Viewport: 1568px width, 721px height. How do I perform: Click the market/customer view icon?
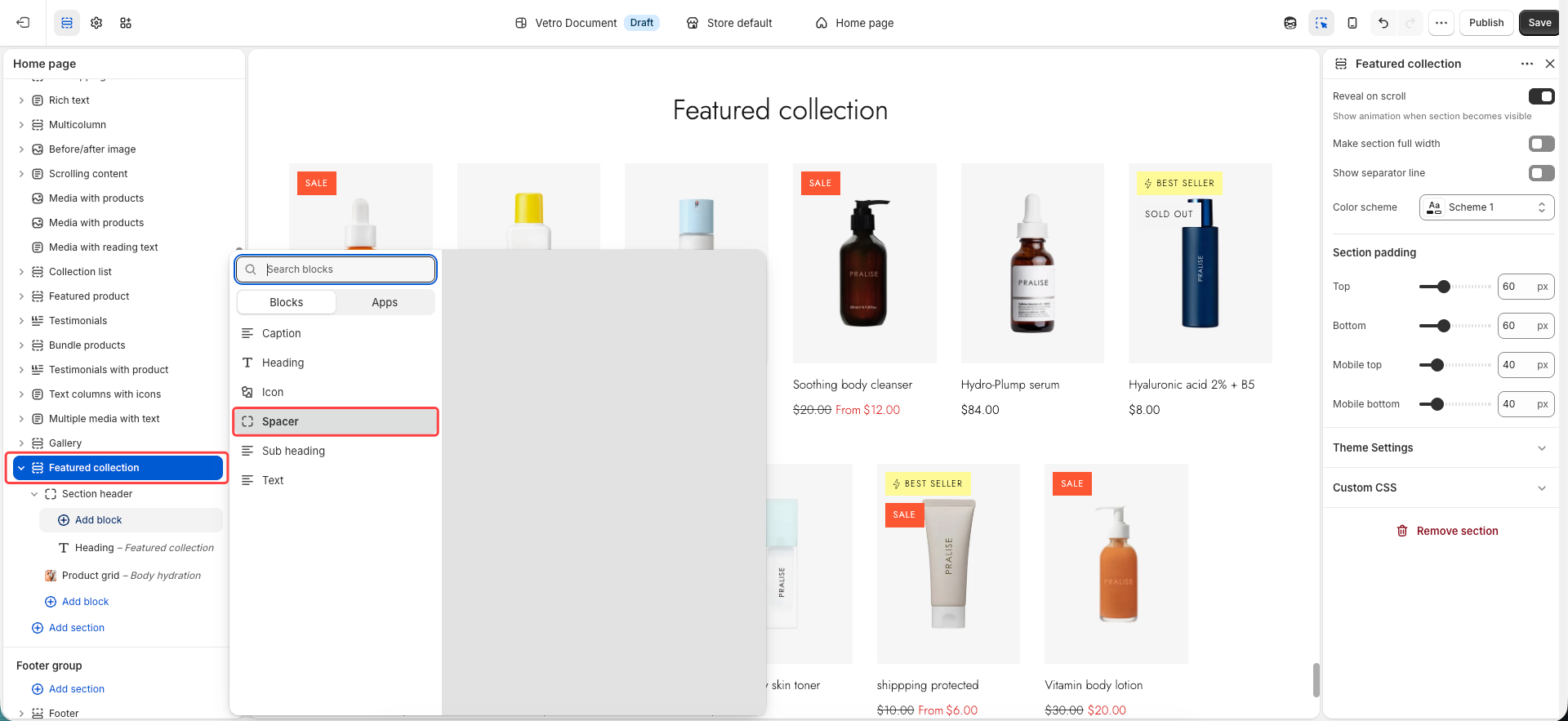point(1290,23)
